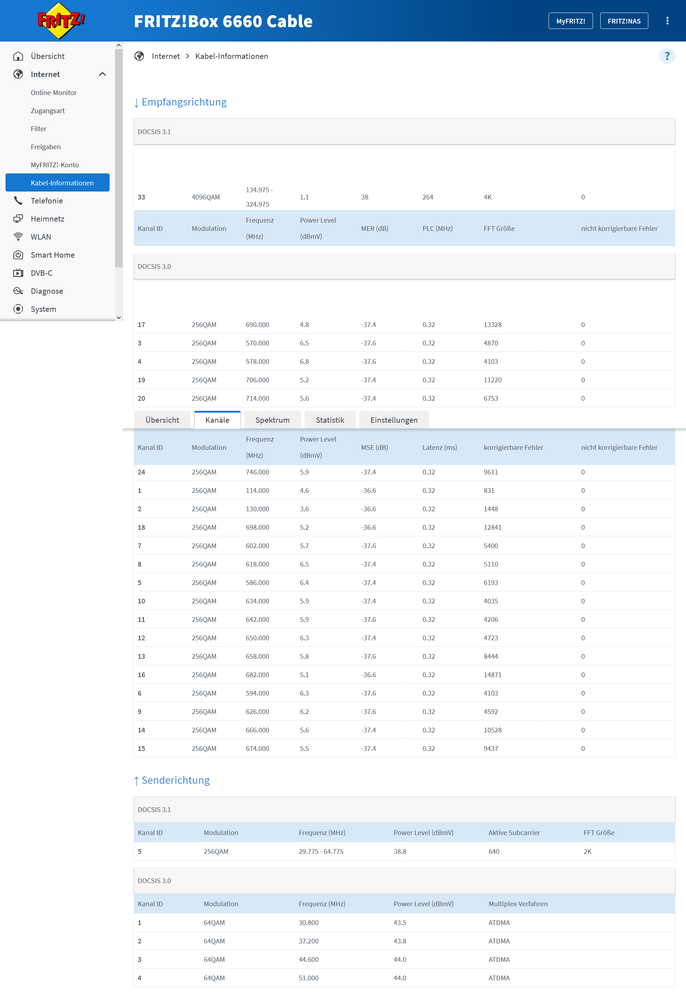The height and width of the screenshot is (998, 686).
Task: Click correctable errors value 10528
Action: pyautogui.click(x=491, y=730)
